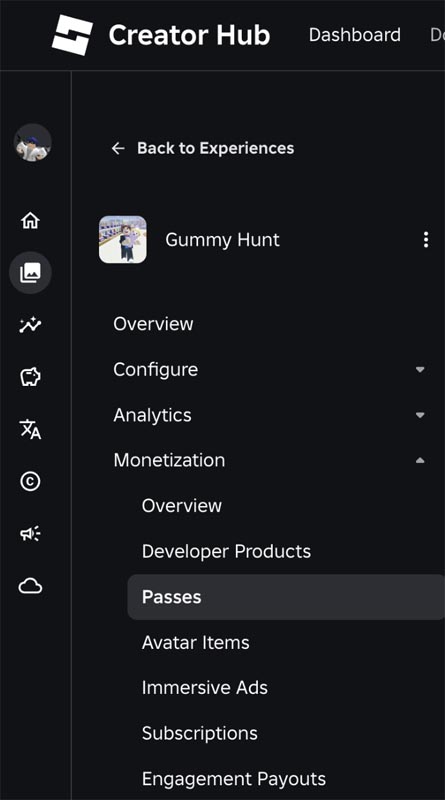Open the megaphone advertising icon
The height and width of the screenshot is (800, 445).
pyautogui.click(x=30, y=534)
